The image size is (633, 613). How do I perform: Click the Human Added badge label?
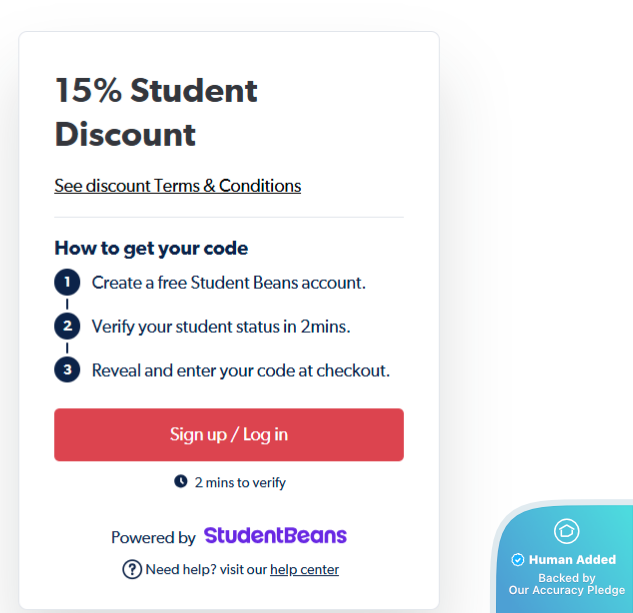(x=572, y=560)
